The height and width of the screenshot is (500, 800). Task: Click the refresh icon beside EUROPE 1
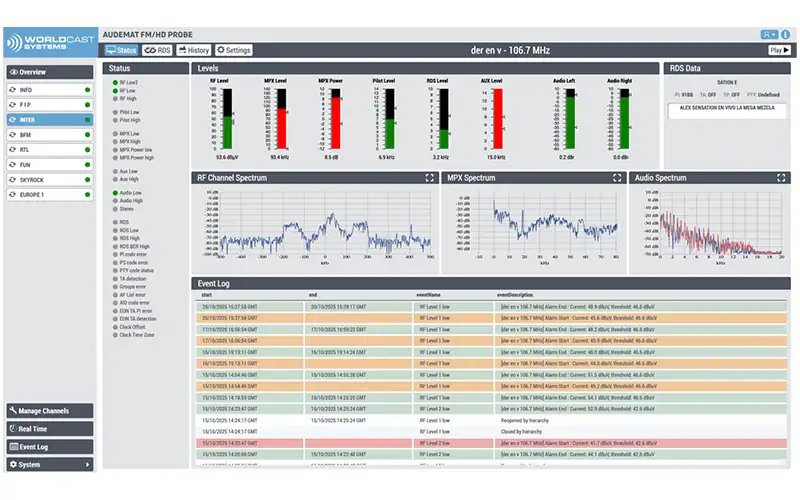pos(13,194)
